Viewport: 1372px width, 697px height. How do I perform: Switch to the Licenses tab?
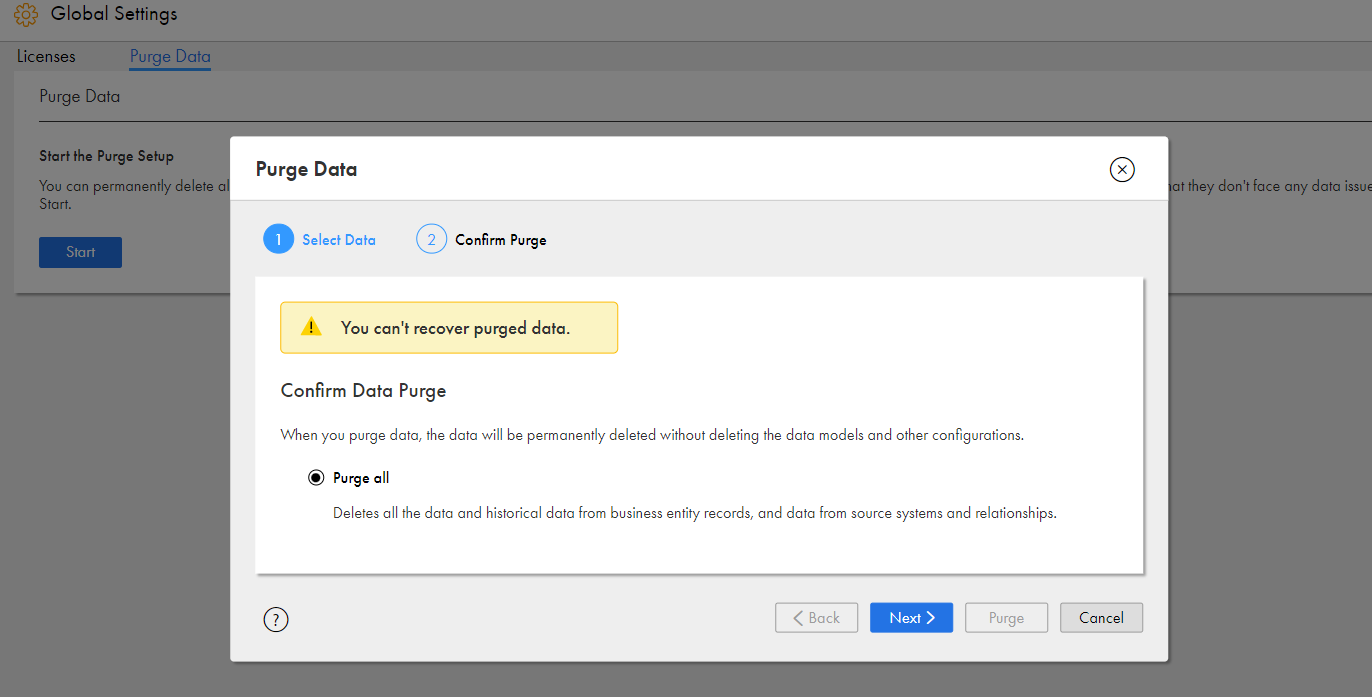[x=46, y=56]
